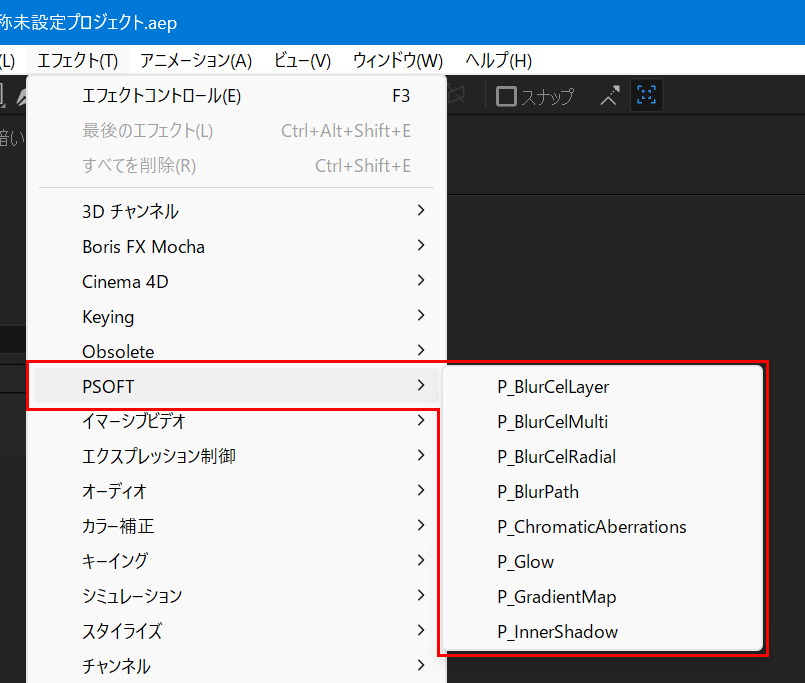The width and height of the screenshot is (805, 683).
Task: Expand the Cinema 4D submenu
Action: pyautogui.click(x=236, y=281)
